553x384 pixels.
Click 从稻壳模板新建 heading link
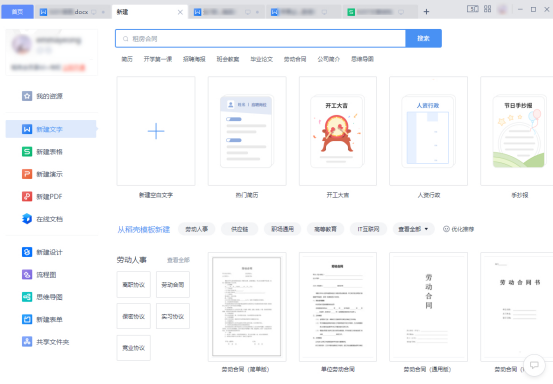(x=144, y=230)
